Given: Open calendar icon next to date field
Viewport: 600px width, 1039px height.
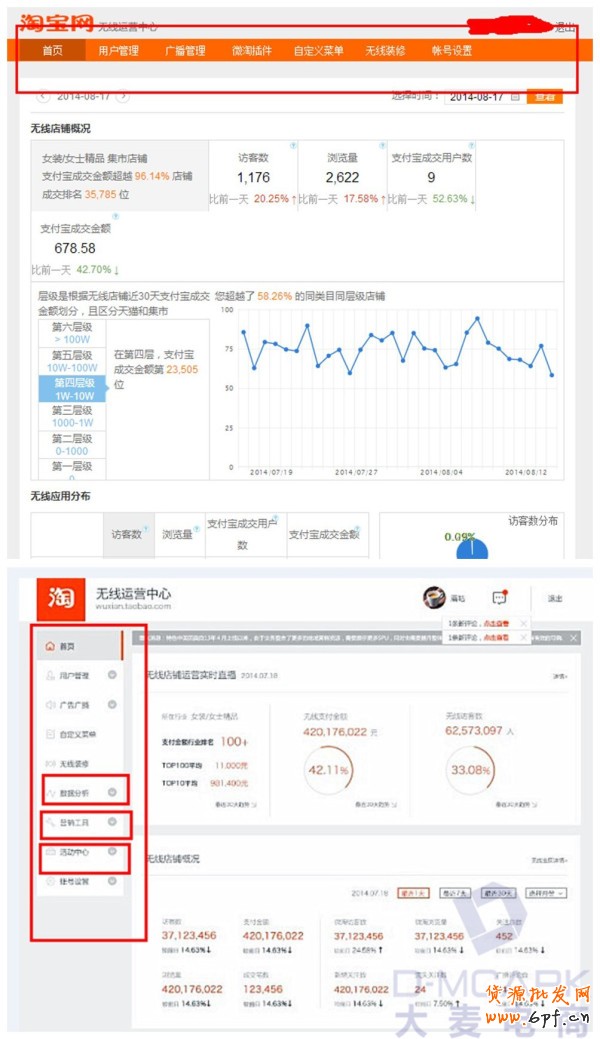Looking at the screenshot, I should (x=515, y=97).
